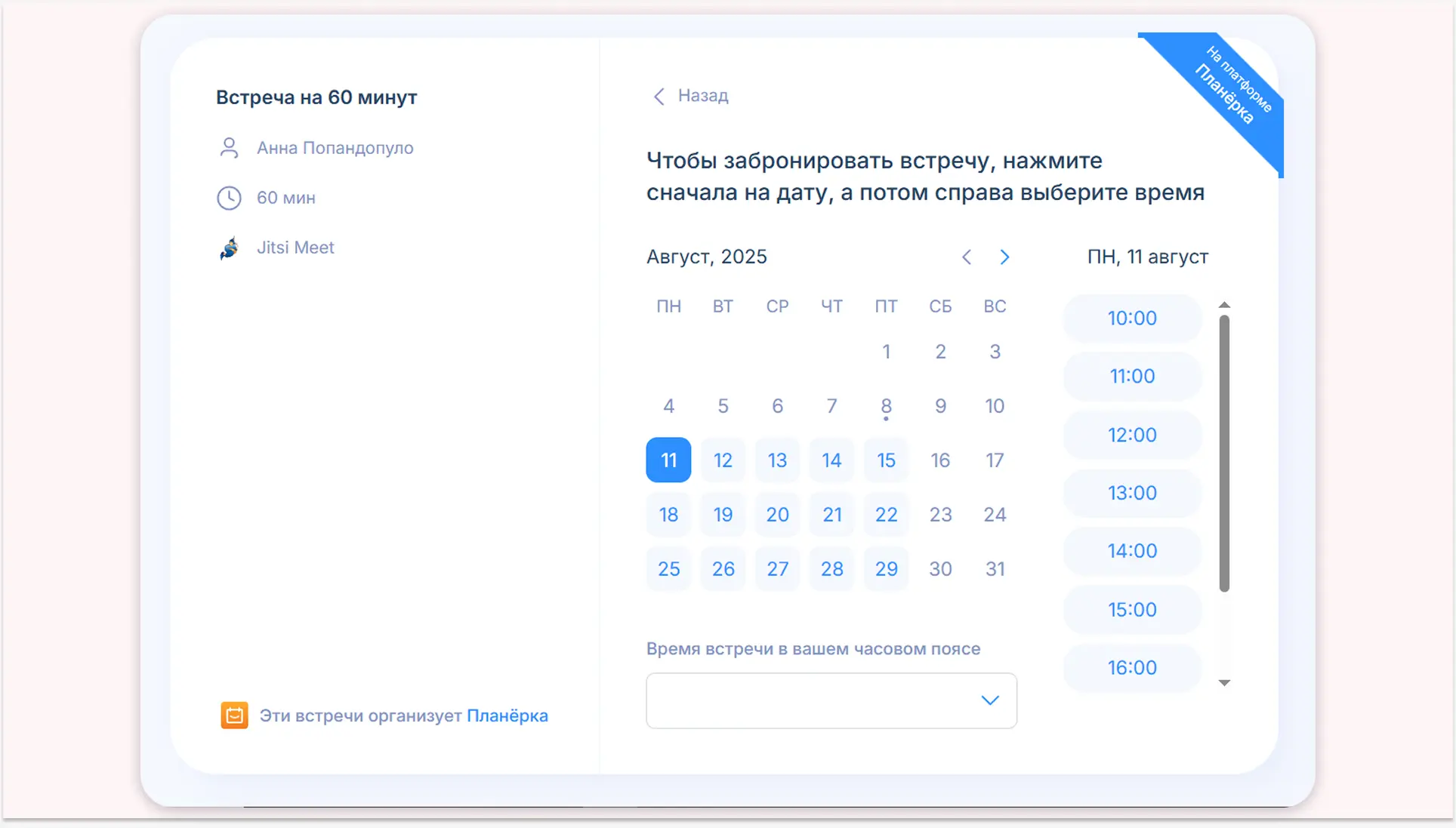
Task: Pick the 16:00 time slot
Action: pos(1131,668)
